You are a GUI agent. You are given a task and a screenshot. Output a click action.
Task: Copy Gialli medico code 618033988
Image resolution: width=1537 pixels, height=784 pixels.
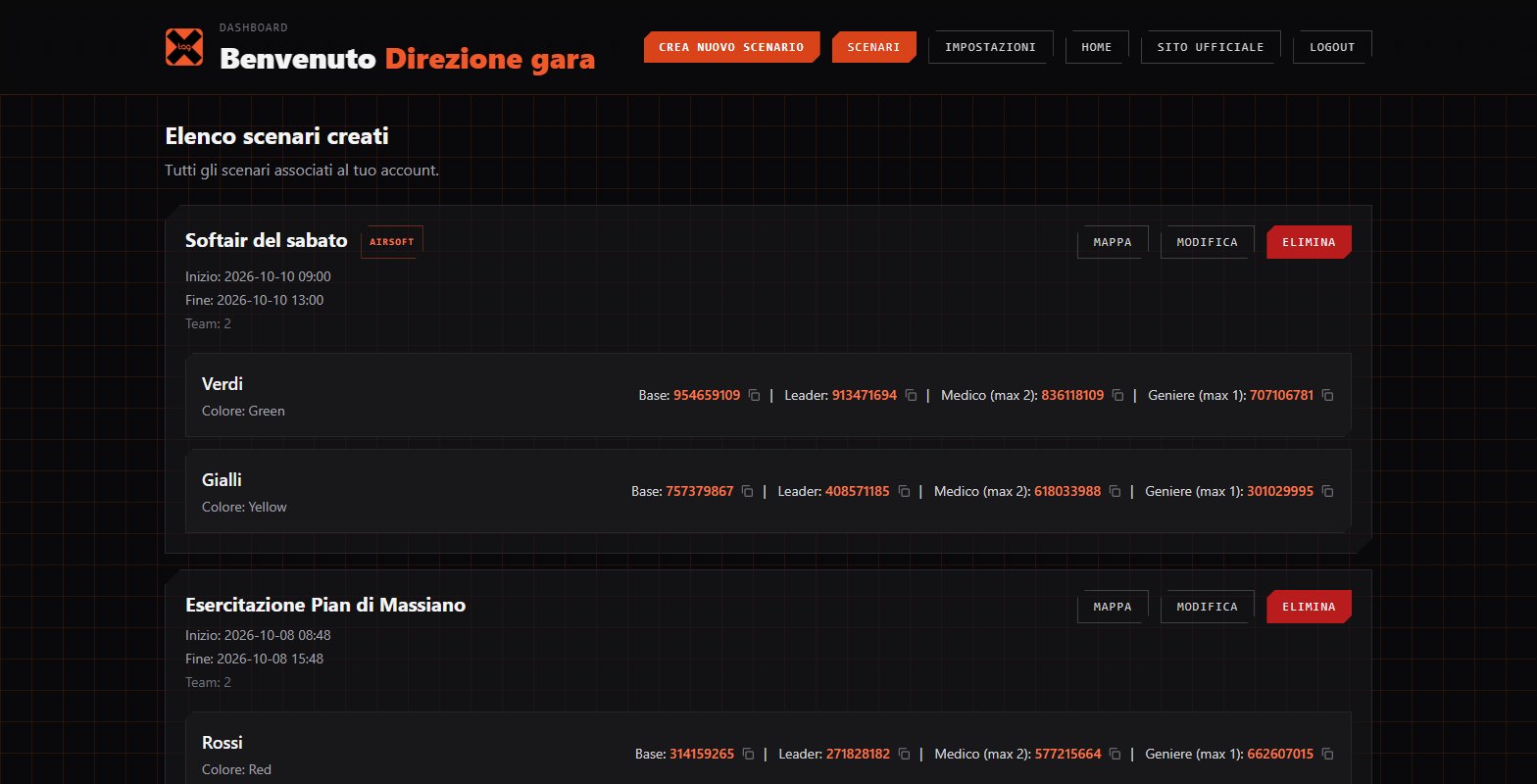(1115, 491)
